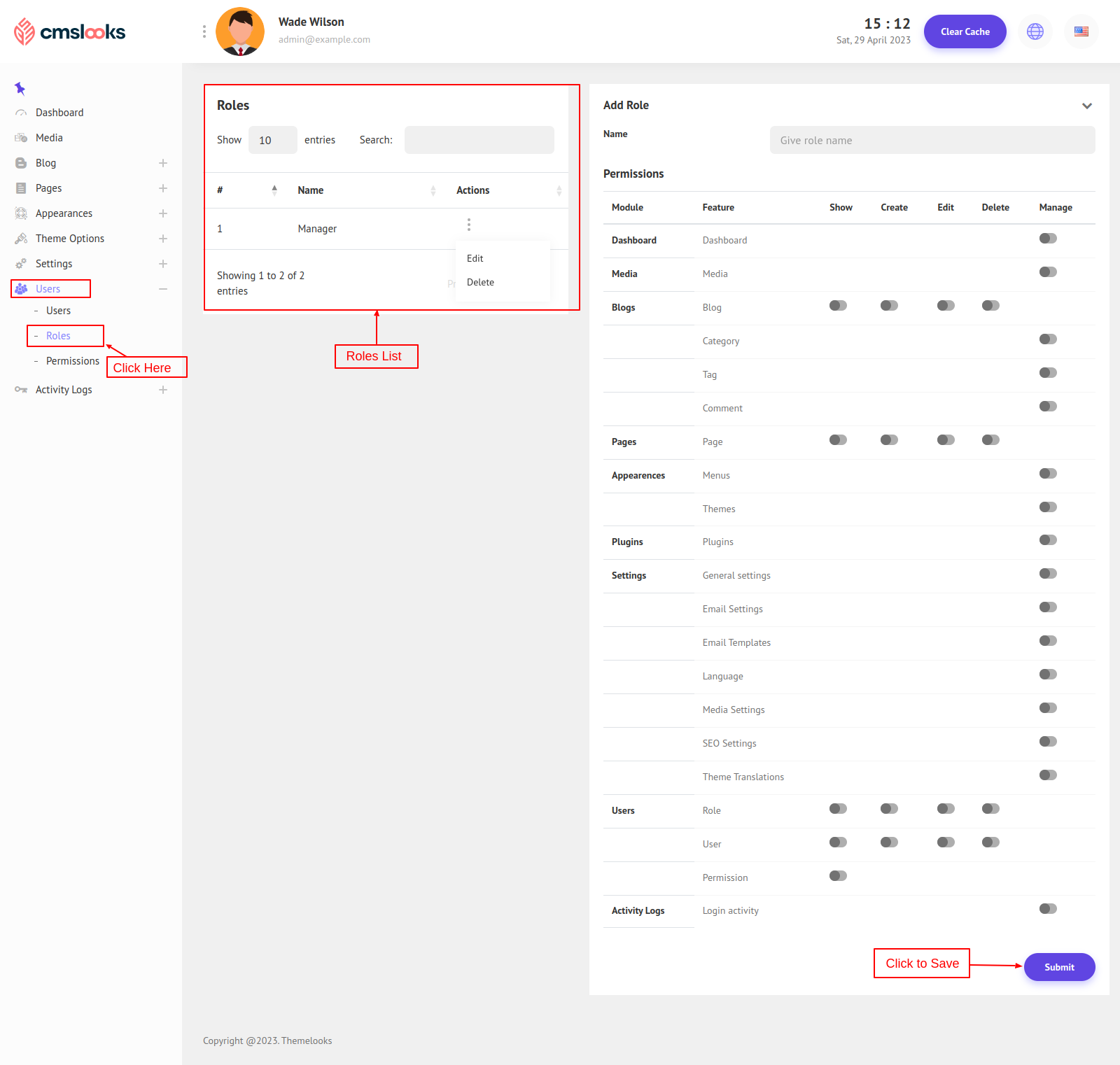This screenshot has height=1065, width=1120.
Task: Click the Clear Cache button
Action: pyautogui.click(x=965, y=31)
